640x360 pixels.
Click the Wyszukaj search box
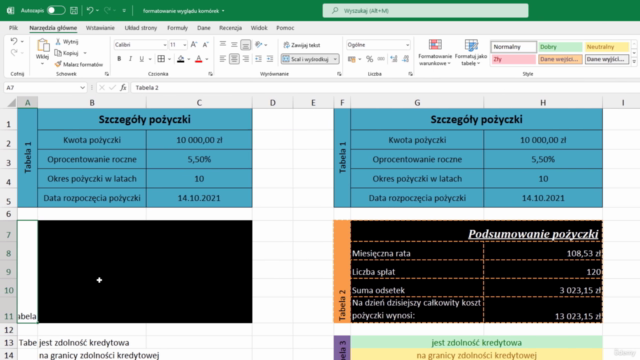[x=425, y=11]
